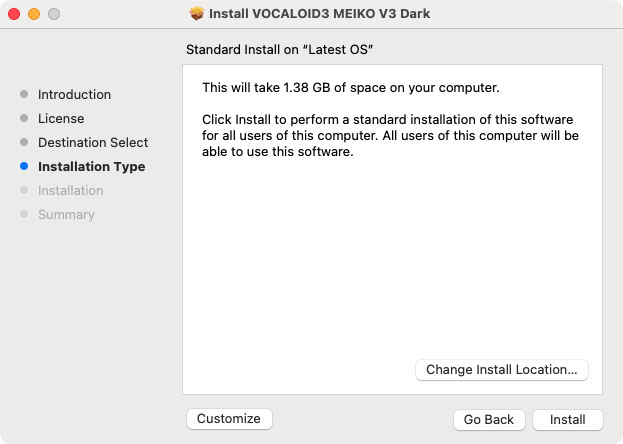Close the installer with the red button
The height and width of the screenshot is (444, 623).
click(14, 14)
